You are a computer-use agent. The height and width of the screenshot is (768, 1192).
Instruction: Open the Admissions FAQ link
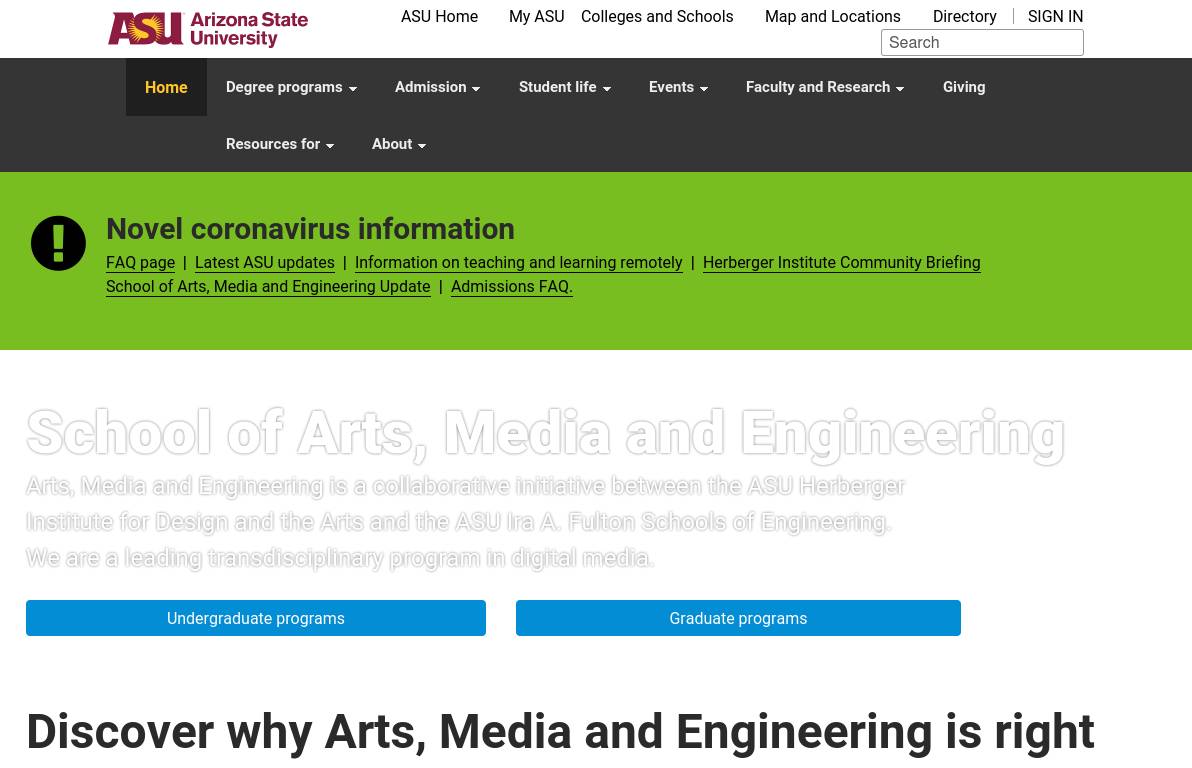(511, 287)
